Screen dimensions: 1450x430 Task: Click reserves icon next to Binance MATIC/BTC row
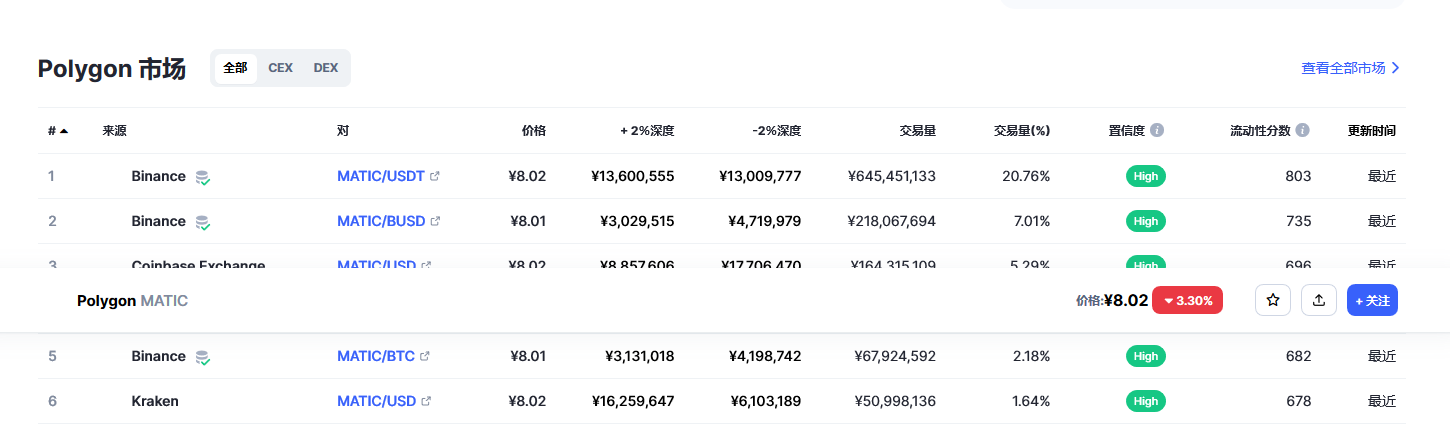pos(202,357)
